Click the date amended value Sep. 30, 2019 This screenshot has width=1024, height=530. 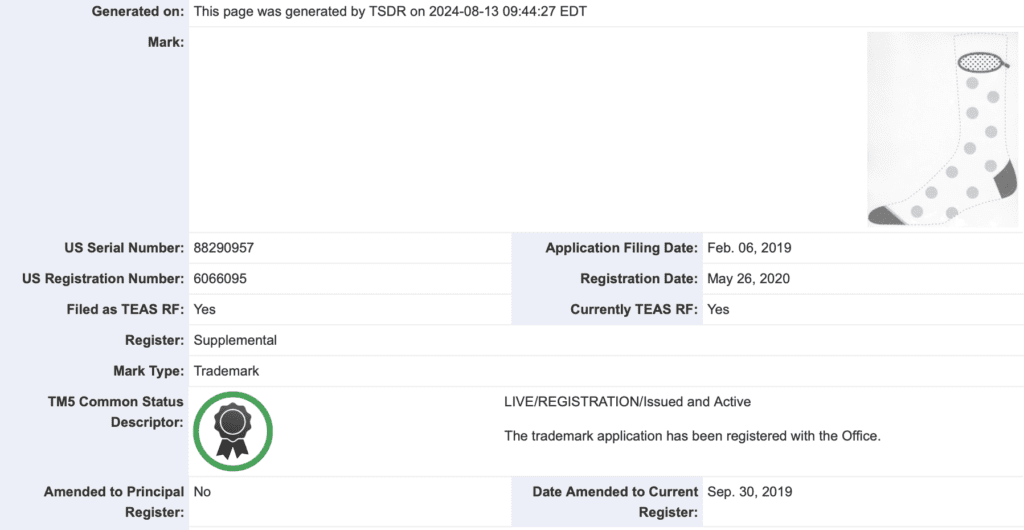pyautogui.click(x=748, y=492)
